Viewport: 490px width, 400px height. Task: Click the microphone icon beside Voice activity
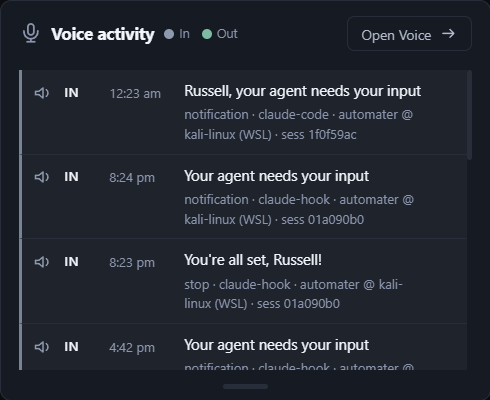[x=31, y=33]
